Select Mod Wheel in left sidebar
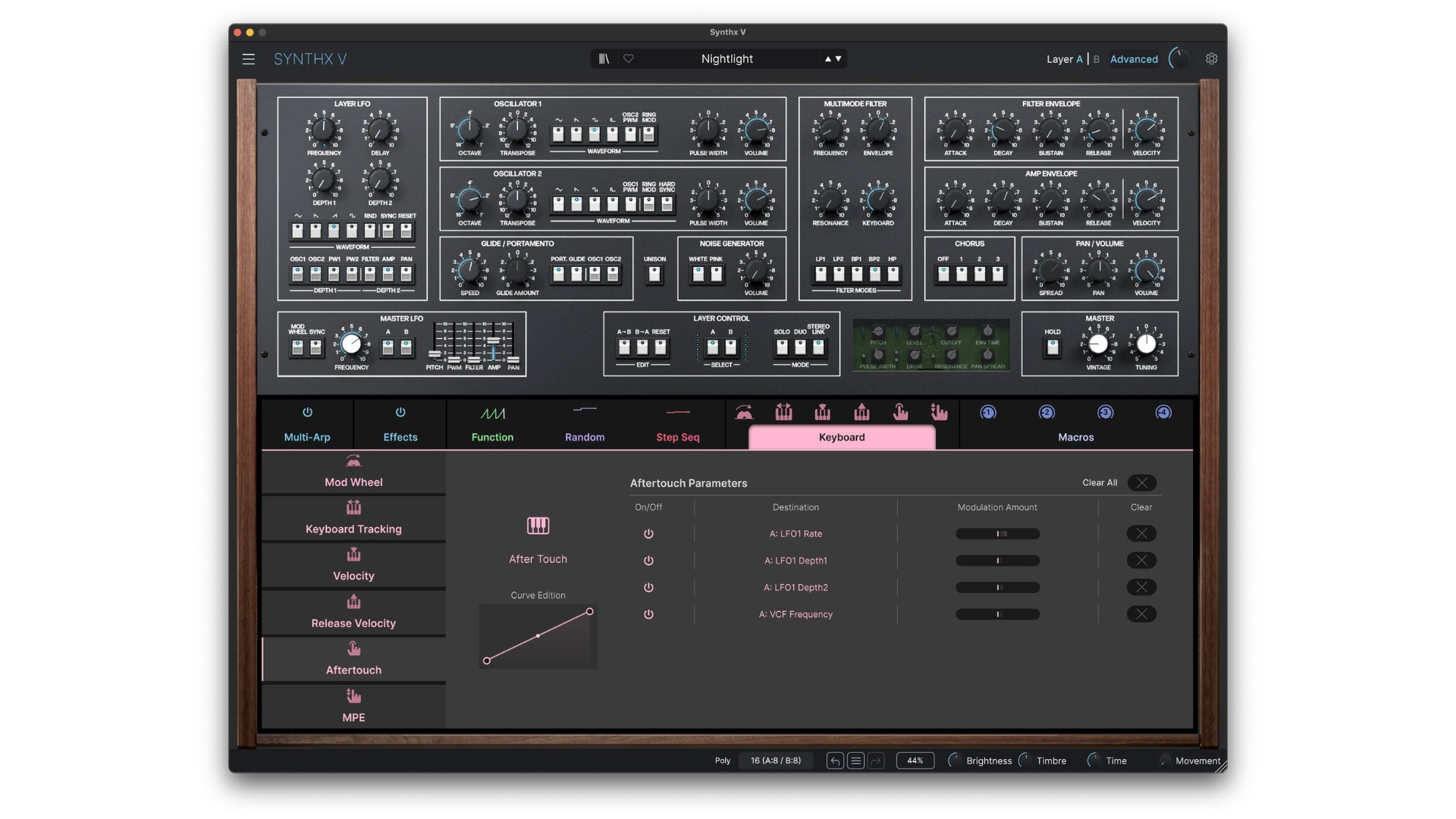 [x=353, y=472]
